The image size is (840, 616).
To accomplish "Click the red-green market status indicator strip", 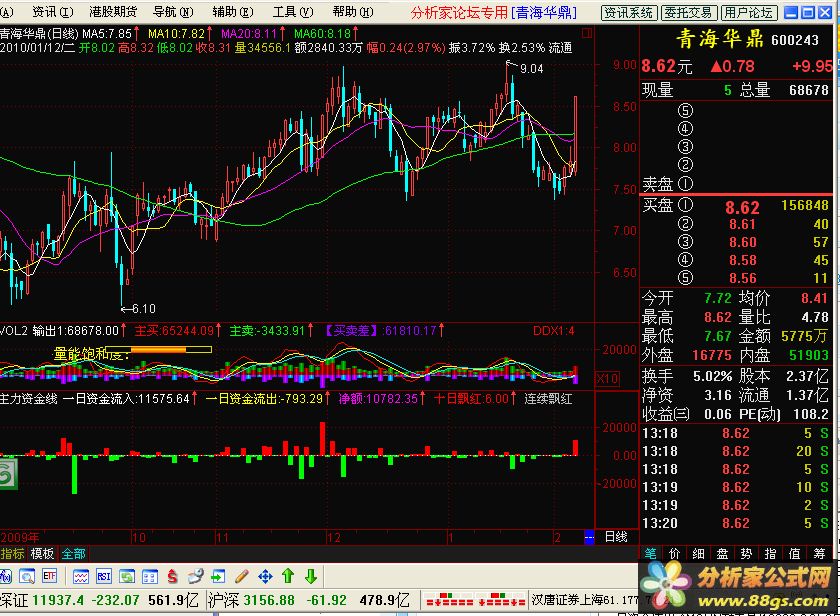I will pyautogui.click(x=476, y=599).
